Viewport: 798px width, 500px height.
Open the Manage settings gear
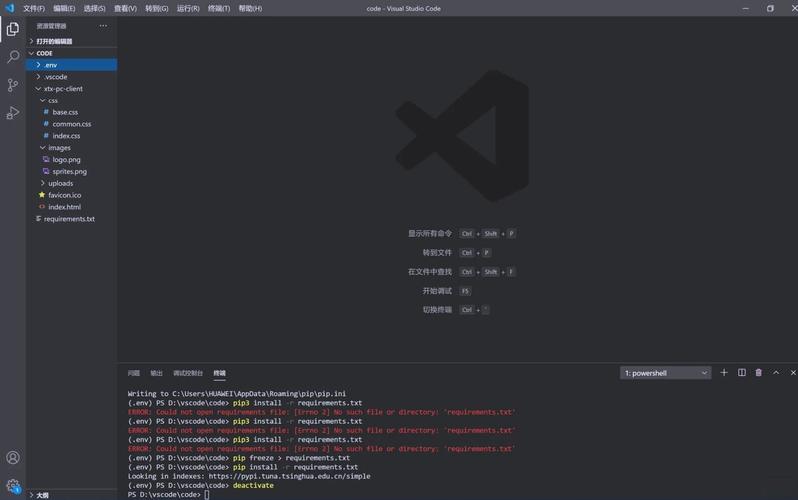point(13,486)
